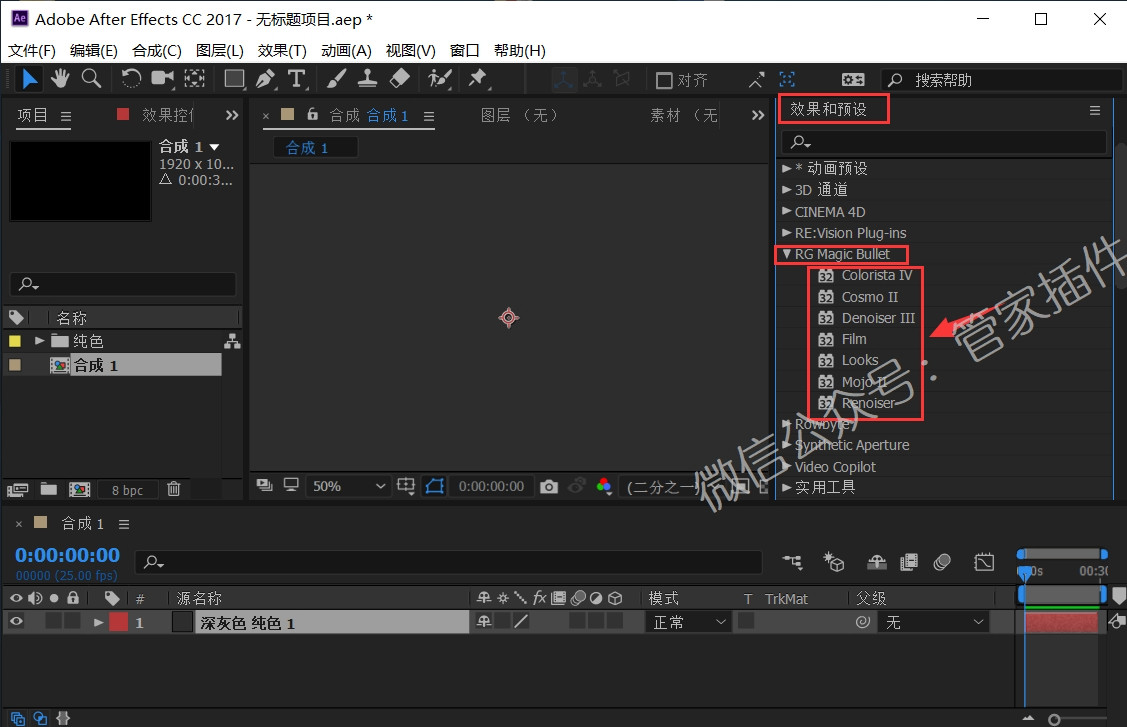The height and width of the screenshot is (727, 1127).
Task: Switch to the 效果和预设 panel tab
Action: 828,109
